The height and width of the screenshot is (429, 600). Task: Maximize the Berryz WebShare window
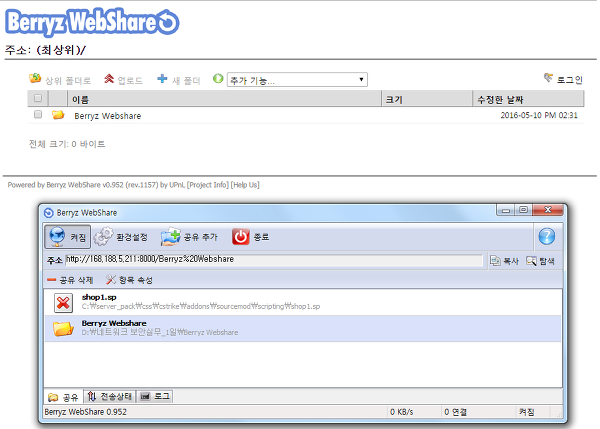click(523, 210)
